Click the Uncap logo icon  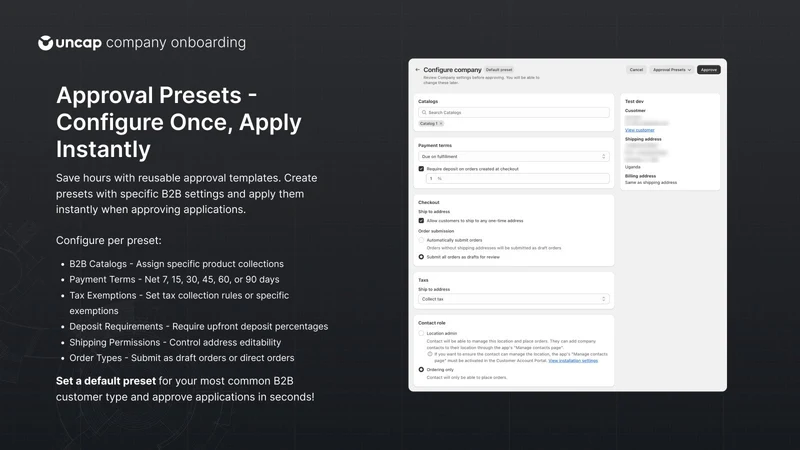coord(45,43)
